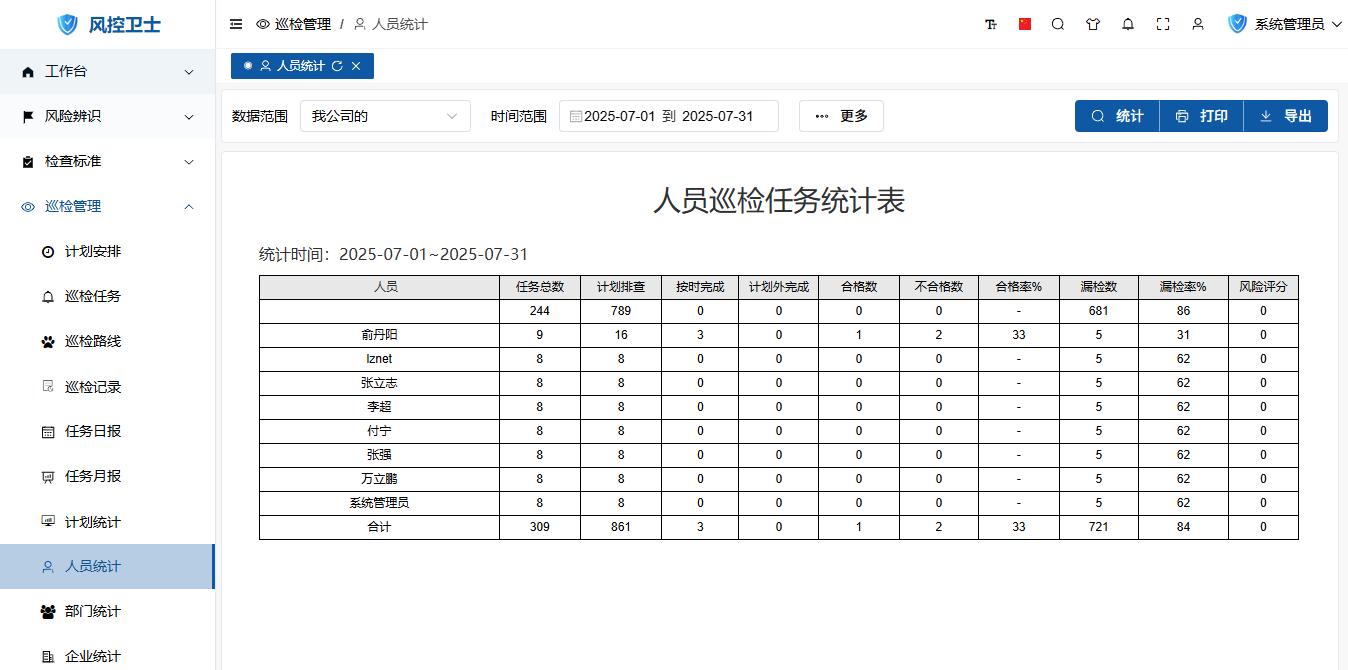Open the notification bell in header
1348x670 pixels.
pyautogui.click(x=1128, y=24)
